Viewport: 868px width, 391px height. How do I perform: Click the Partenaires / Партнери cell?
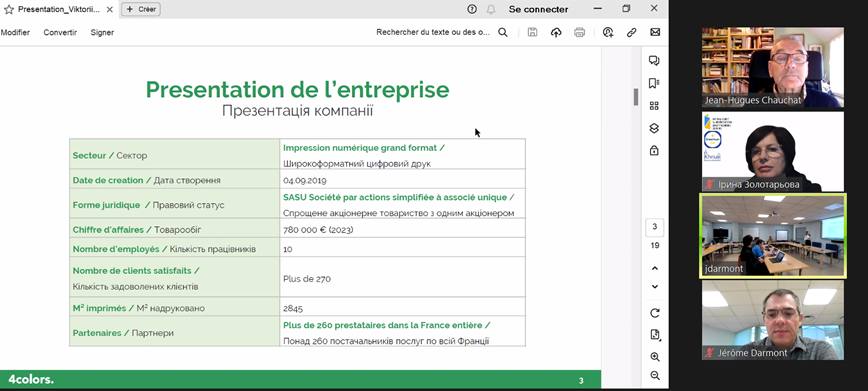pos(174,331)
